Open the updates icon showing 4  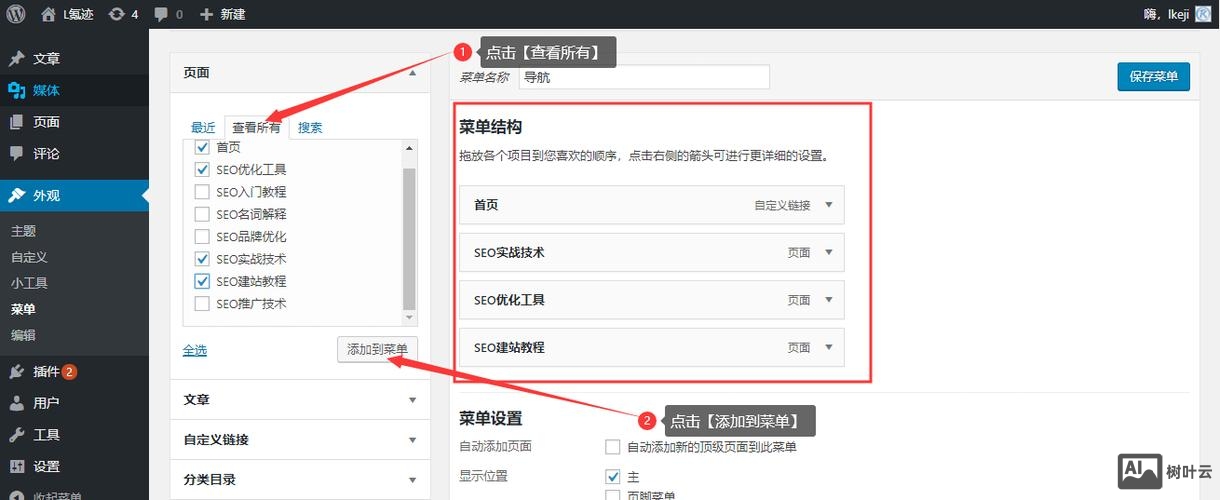coord(116,14)
